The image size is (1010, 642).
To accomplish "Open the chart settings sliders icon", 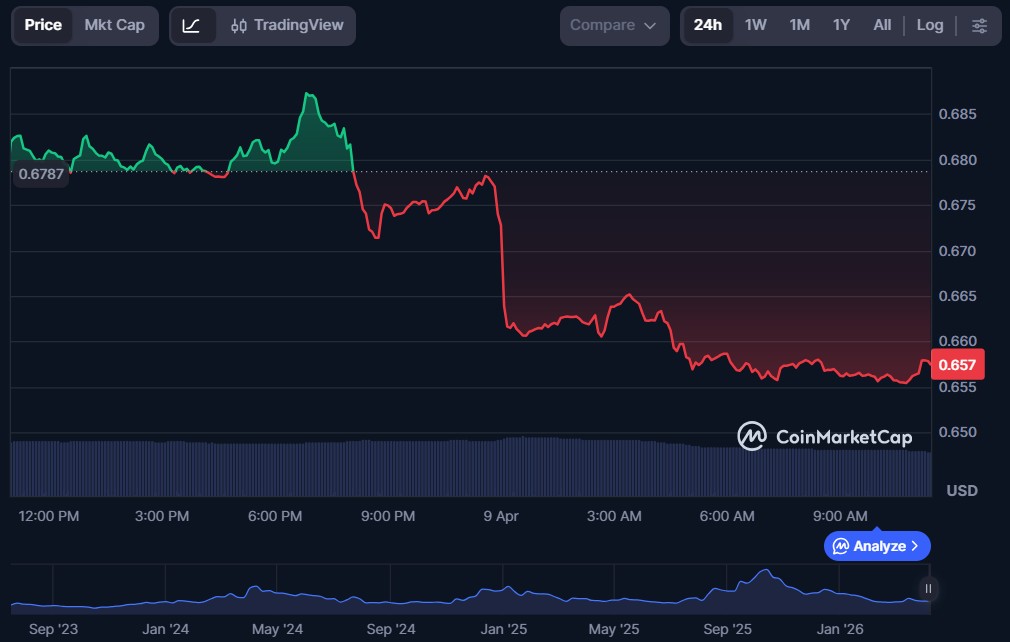I will pos(980,25).
